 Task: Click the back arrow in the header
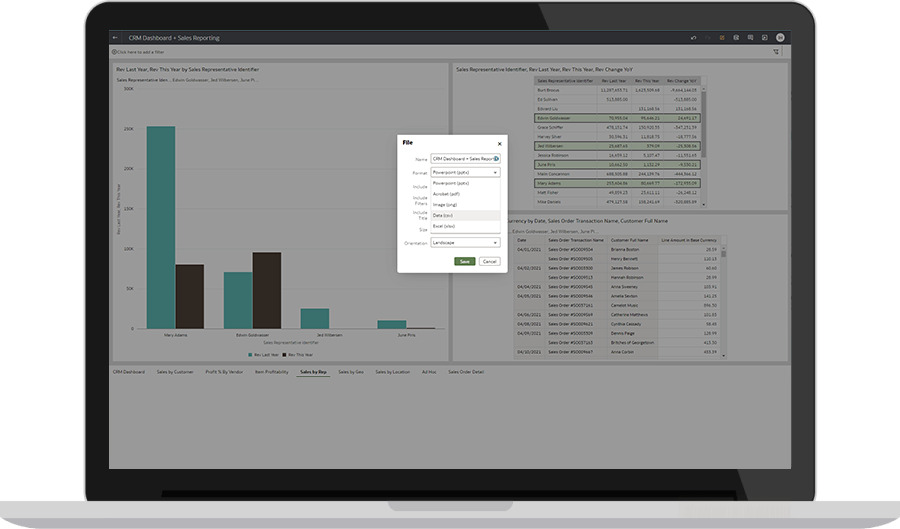coord(115,37)
